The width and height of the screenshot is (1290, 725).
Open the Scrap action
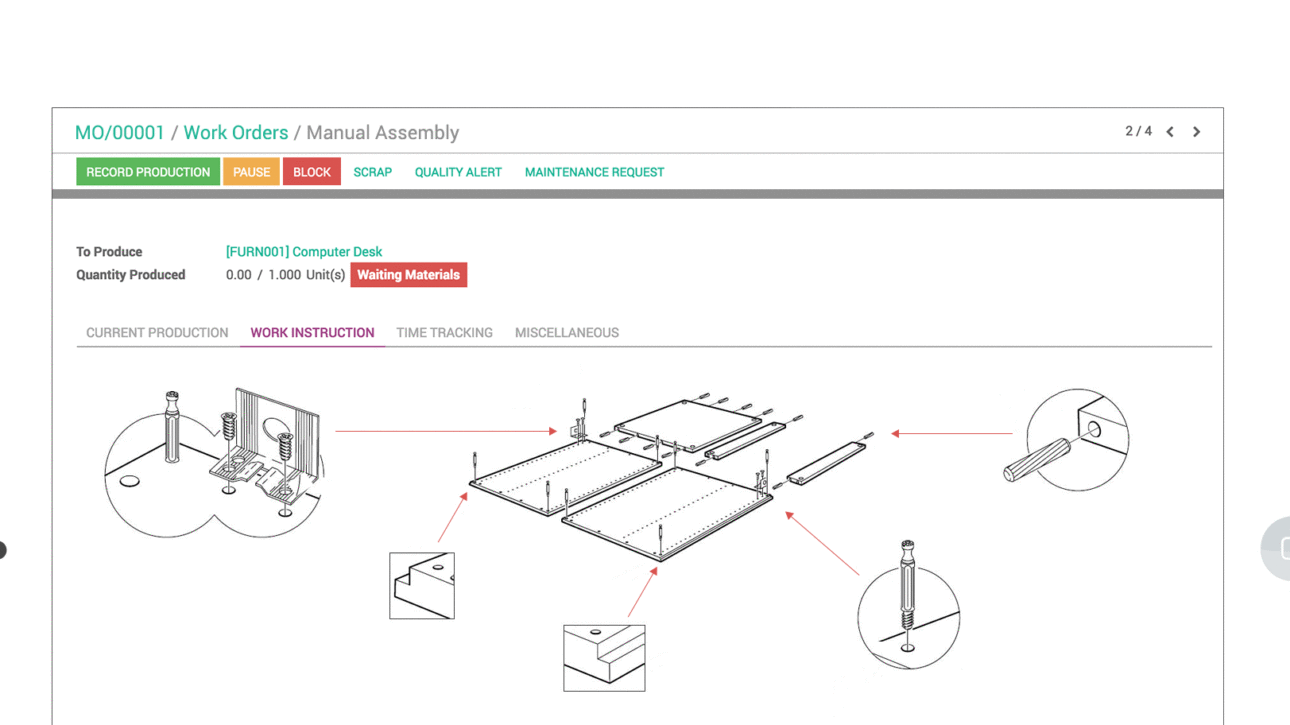[x=373, y=172]
